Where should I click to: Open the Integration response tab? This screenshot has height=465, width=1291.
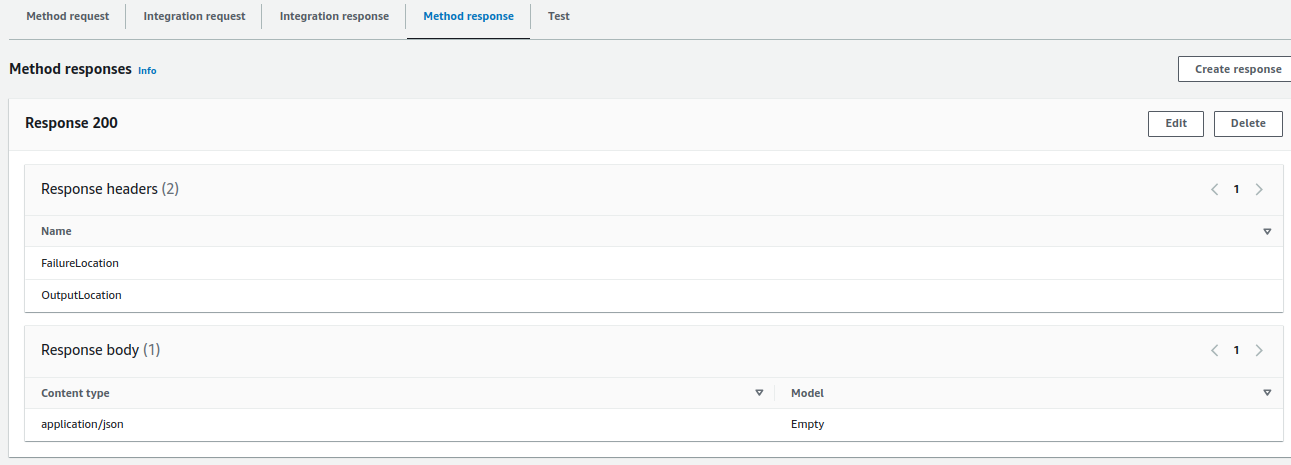tap(334, 16)
